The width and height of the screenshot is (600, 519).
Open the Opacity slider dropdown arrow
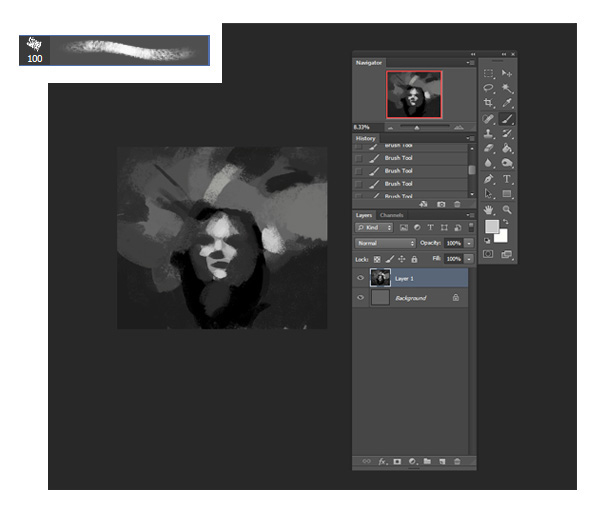click(469, 243)
